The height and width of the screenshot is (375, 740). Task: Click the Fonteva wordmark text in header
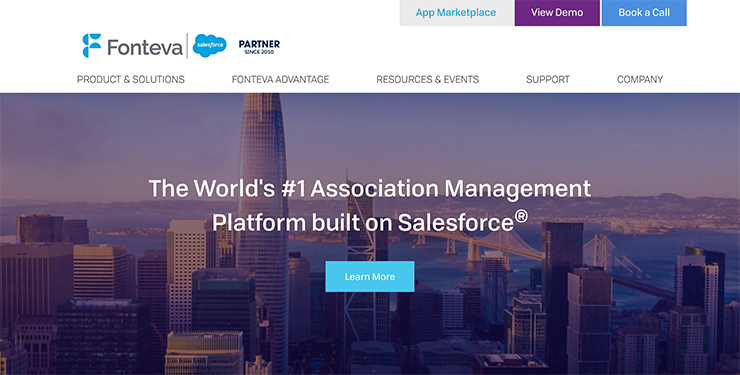point(145,48)
